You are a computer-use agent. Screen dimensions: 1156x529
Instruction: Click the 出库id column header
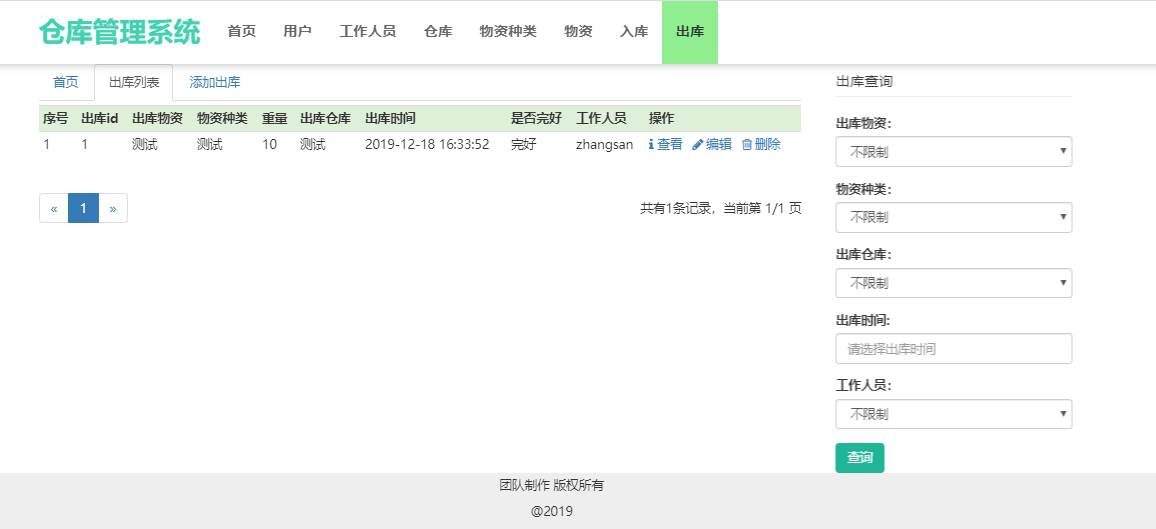(x=100, y=119)
